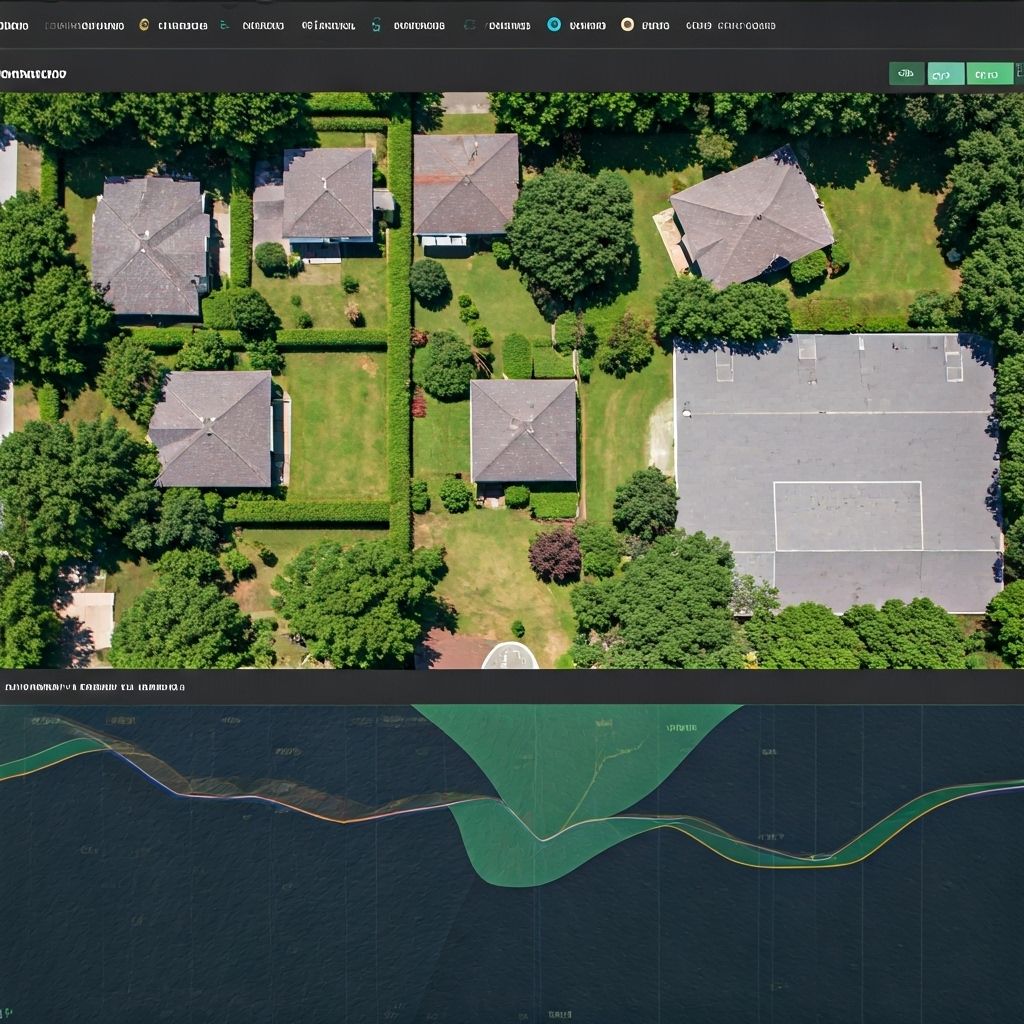1024x1024 pixels.
Task: Click the project title label at top left
Action: click(x=32, y=72)
